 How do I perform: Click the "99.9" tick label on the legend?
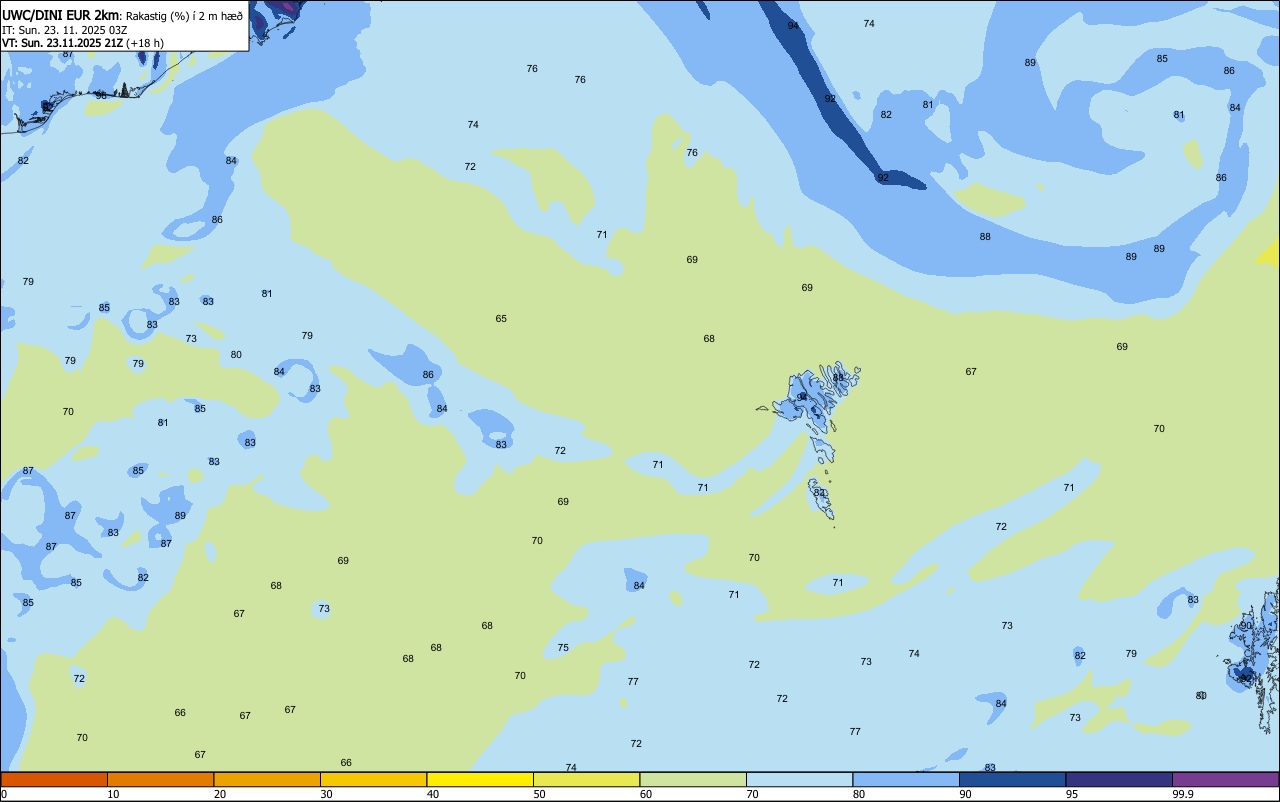point(1183,794)
